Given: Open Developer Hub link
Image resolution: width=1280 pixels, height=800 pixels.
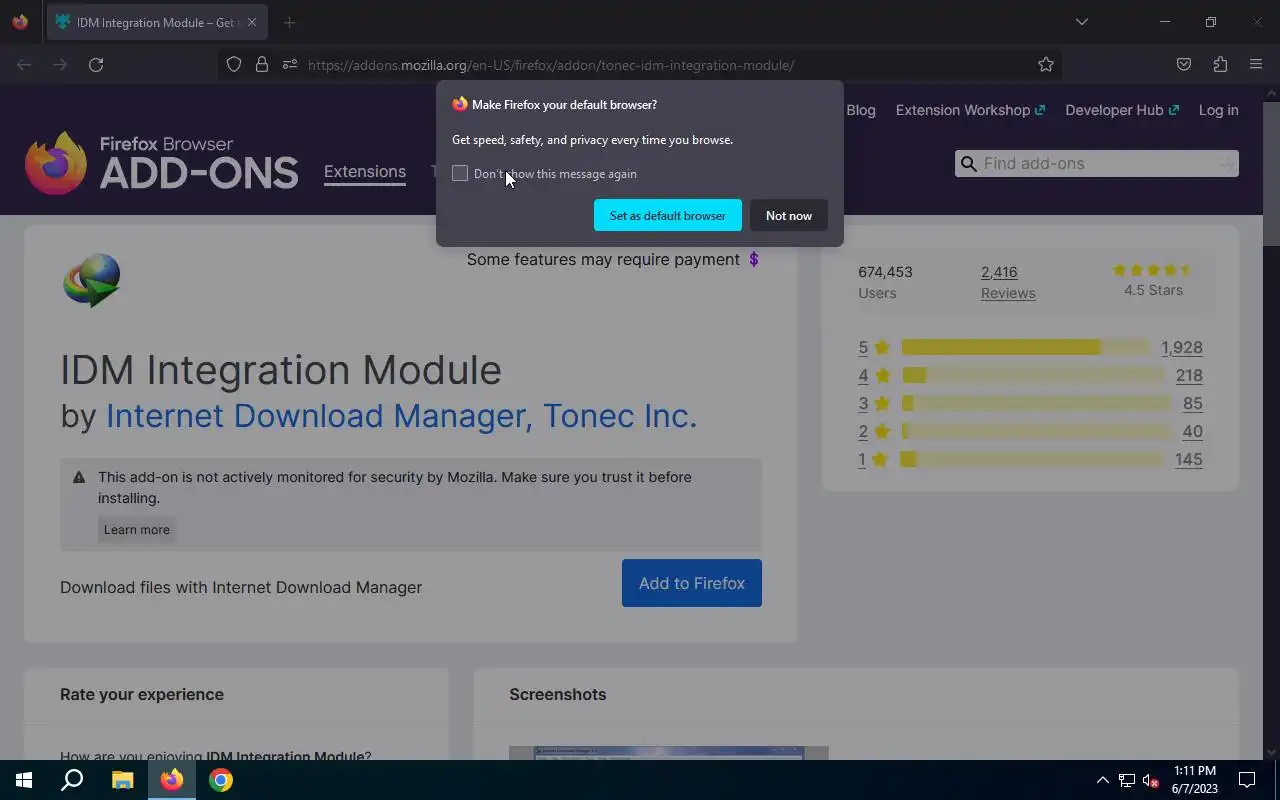Looking at the screenshot, I should point(1122,110).
